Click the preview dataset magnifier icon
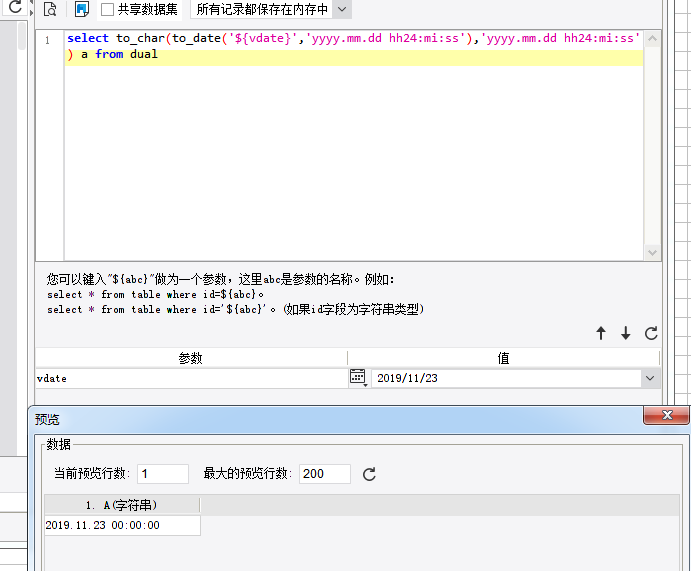This screenshot has width=691, height=571. tap(50, 9)
